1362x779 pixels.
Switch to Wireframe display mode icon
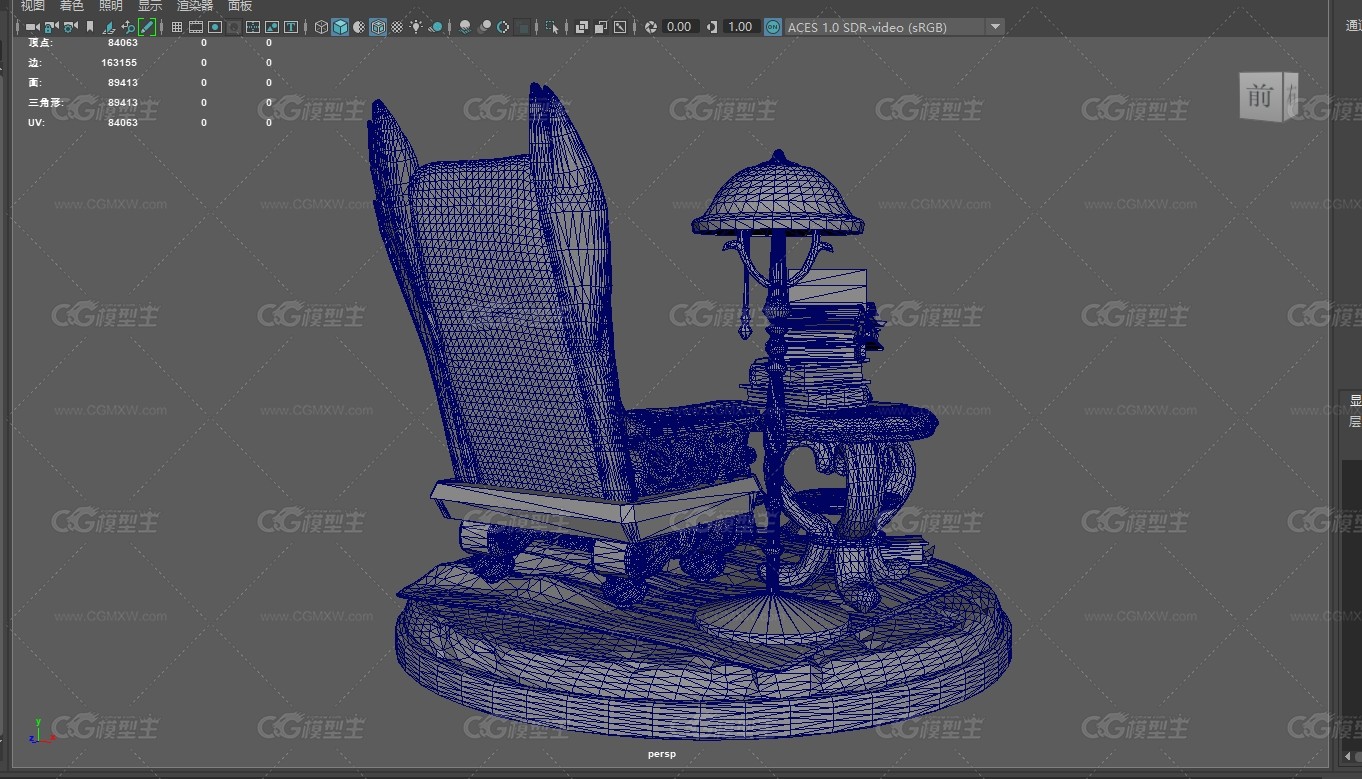tap(321, 27)
